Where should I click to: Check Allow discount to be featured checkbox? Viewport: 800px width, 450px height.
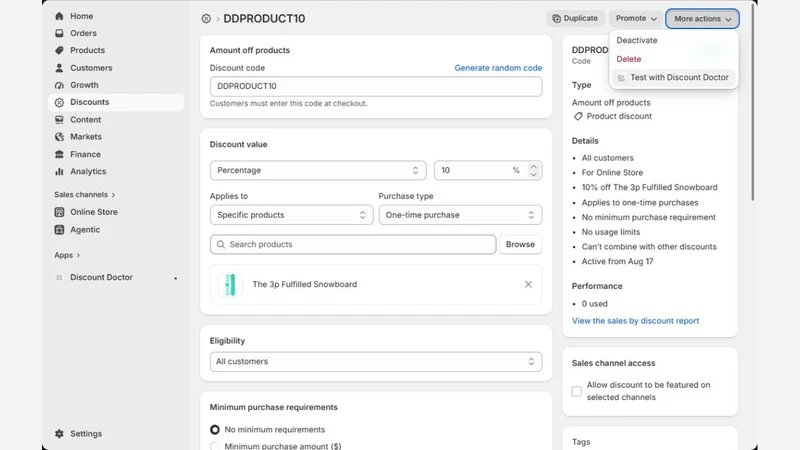pyautogui.click(x=577, y=391)
